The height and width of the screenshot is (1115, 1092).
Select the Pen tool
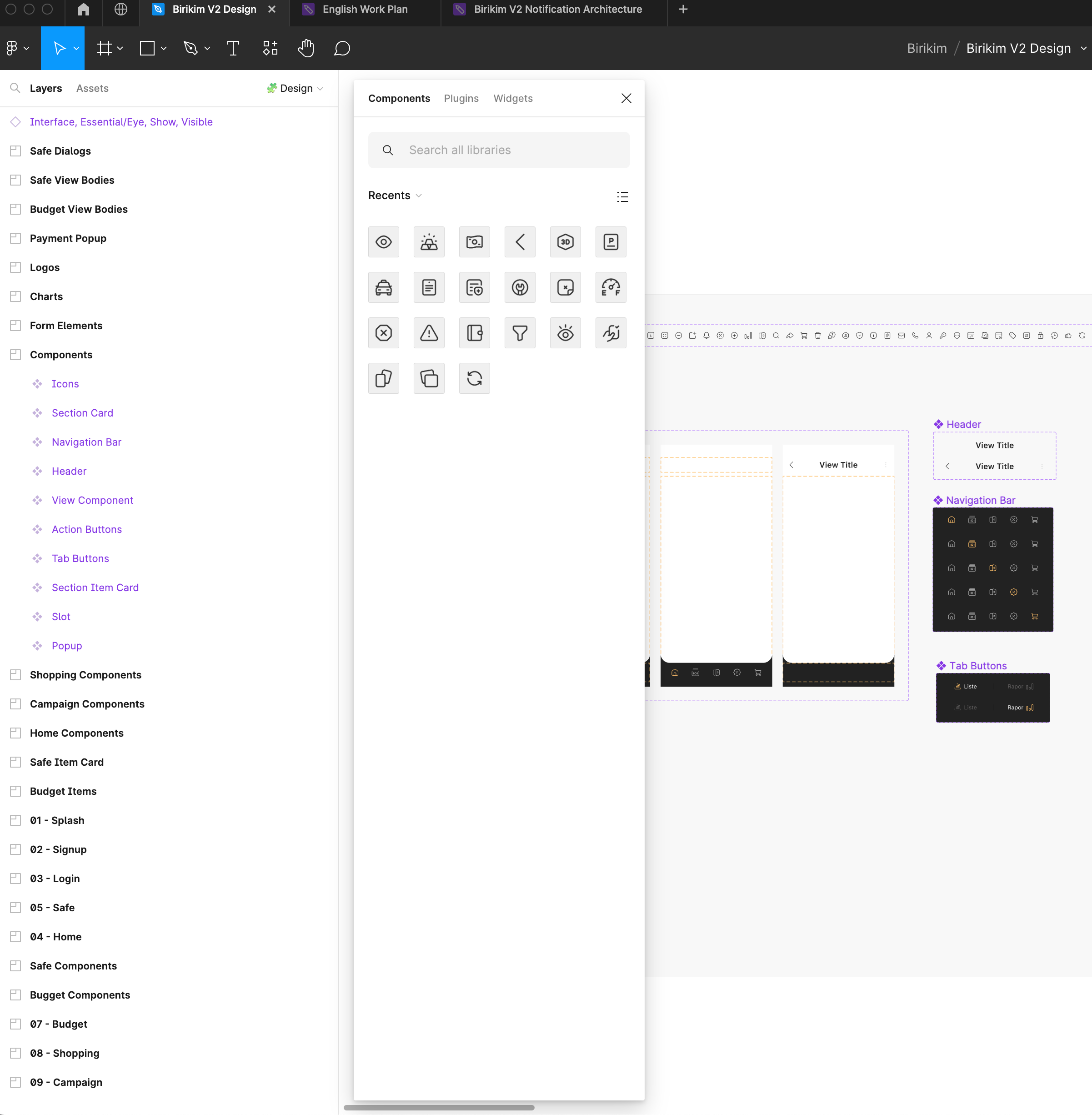(x=190, y=48)
